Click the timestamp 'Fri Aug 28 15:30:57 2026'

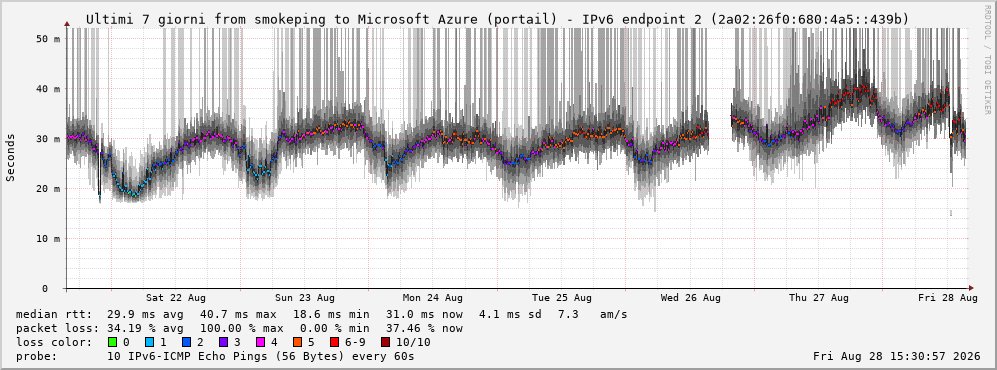tap(897, 357)
